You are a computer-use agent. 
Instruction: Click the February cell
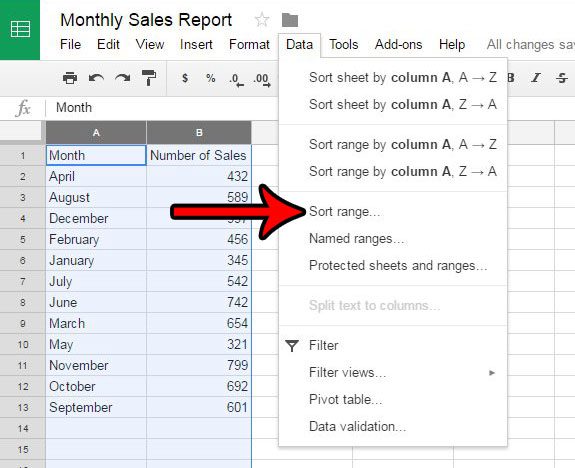(x=96, y=240)
